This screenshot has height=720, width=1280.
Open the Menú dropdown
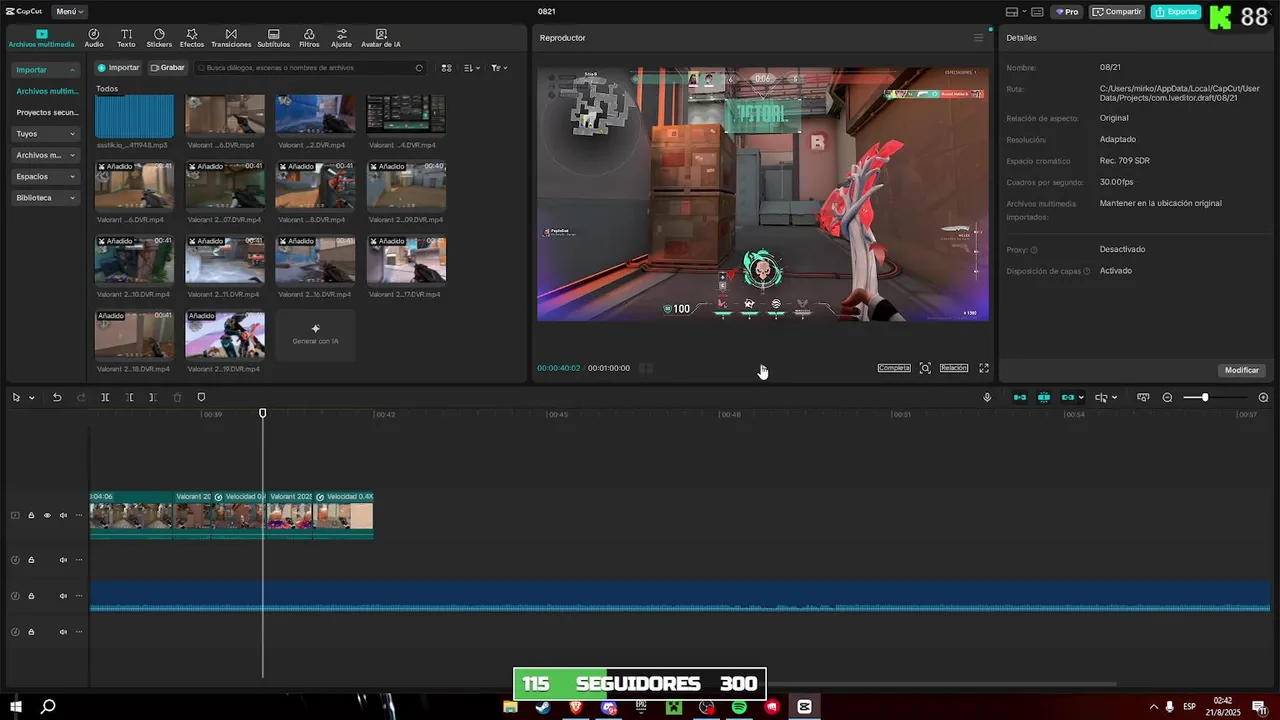click(x=69, y=12)
